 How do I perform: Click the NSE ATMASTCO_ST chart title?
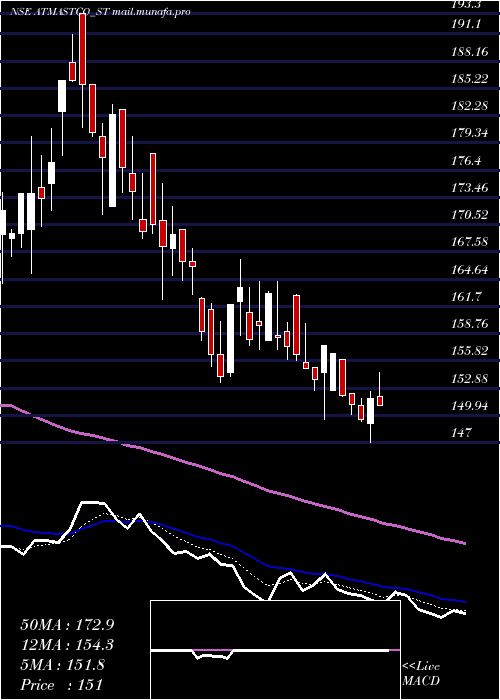tap(101, 12)
